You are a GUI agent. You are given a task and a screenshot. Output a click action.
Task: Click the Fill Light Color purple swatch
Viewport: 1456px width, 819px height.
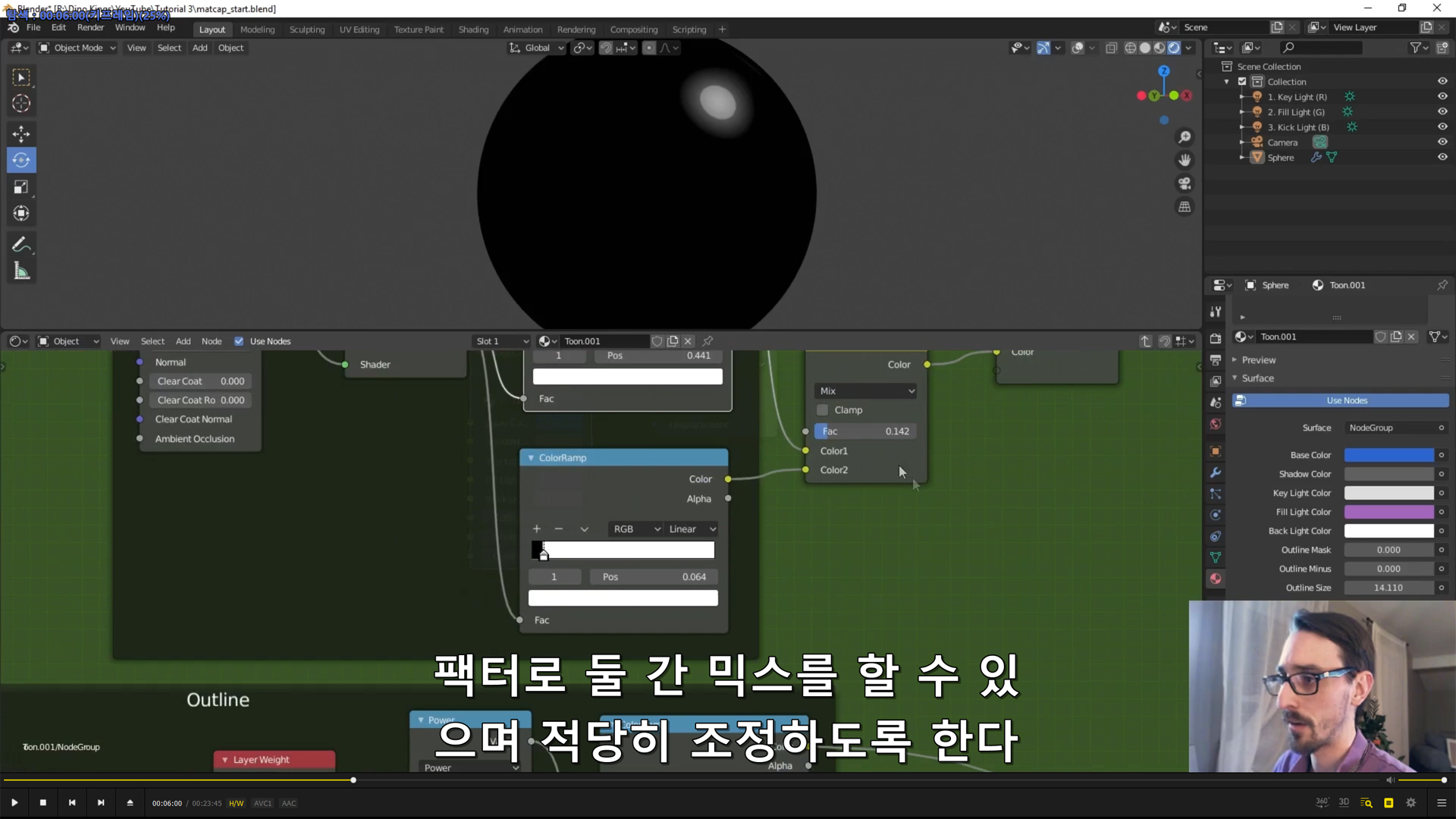(1389, 512)
